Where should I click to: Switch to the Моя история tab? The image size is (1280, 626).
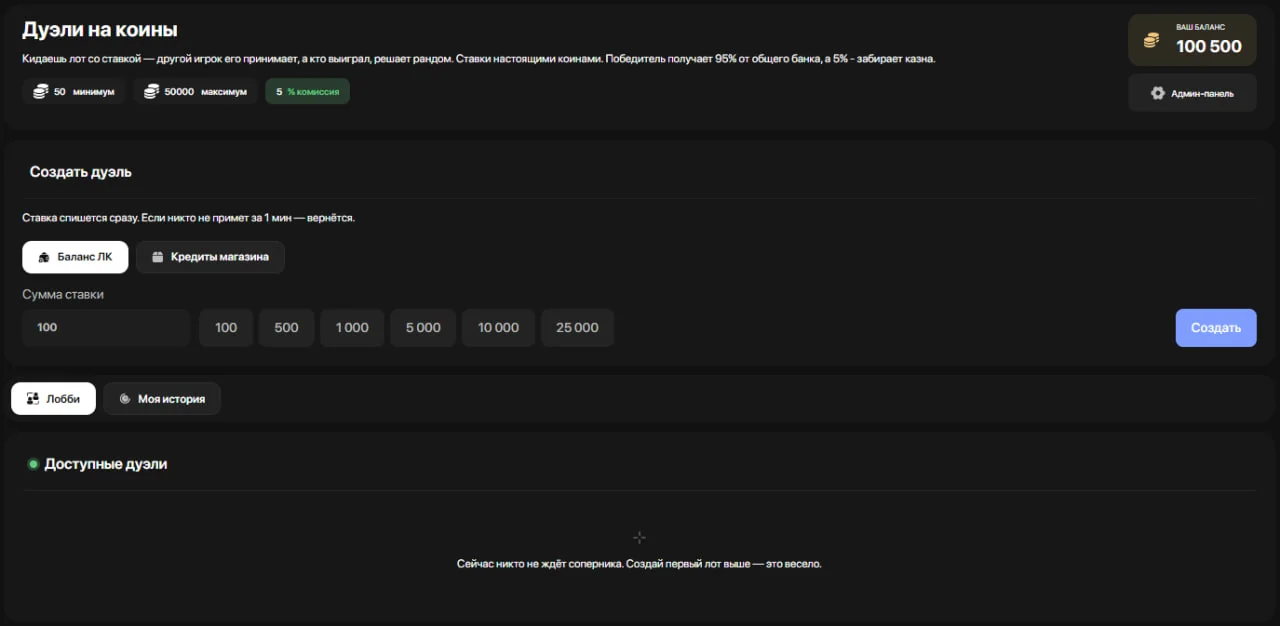[162, 398]
